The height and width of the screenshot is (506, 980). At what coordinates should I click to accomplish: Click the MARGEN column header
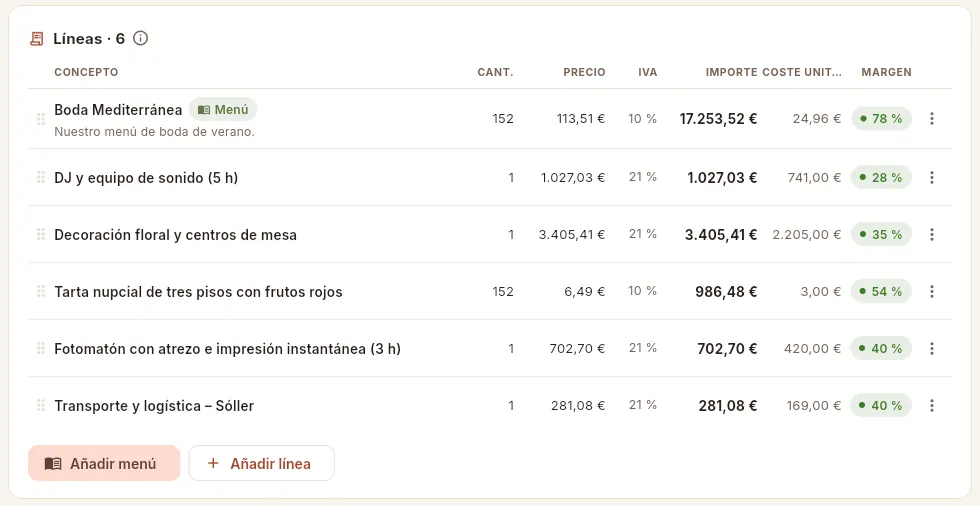(886, 72)
